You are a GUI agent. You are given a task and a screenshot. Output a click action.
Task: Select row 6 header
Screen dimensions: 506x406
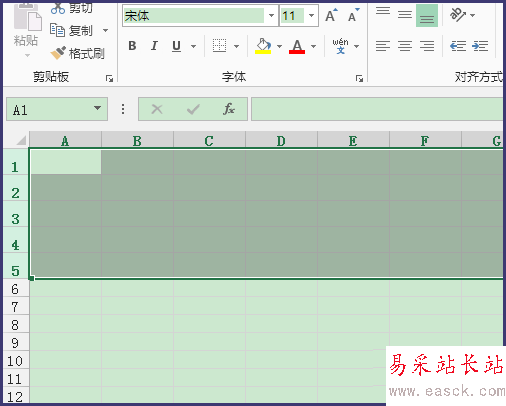[x=15, y=288]
